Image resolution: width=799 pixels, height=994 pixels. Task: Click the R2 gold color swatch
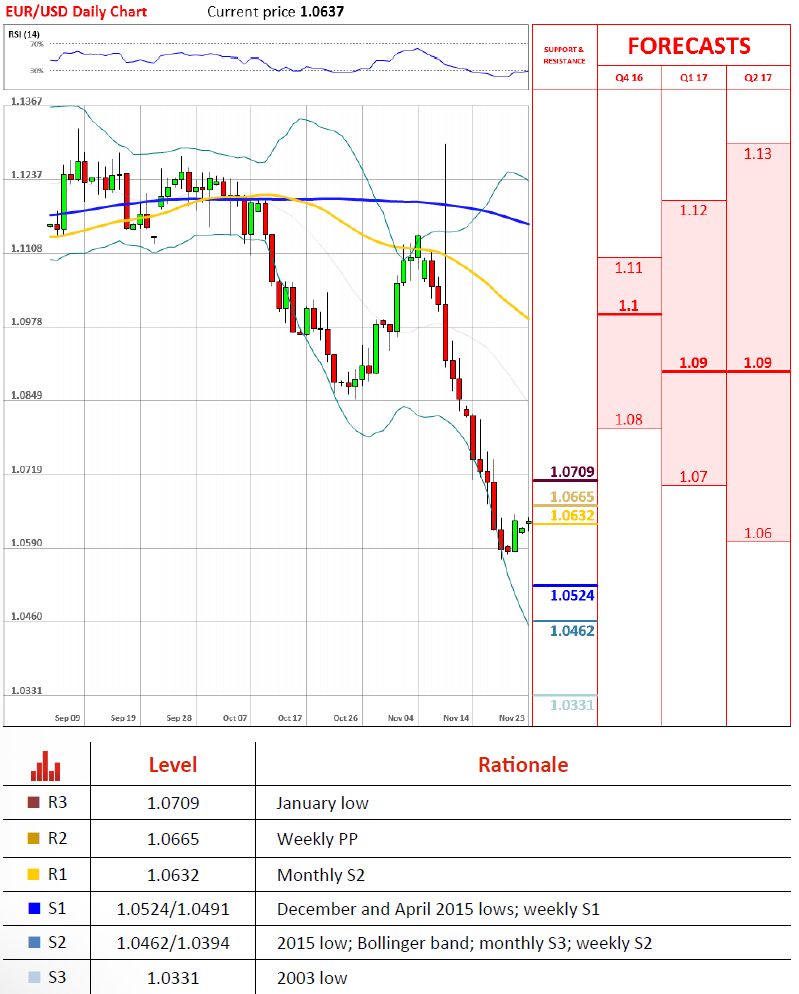[34, 838]
